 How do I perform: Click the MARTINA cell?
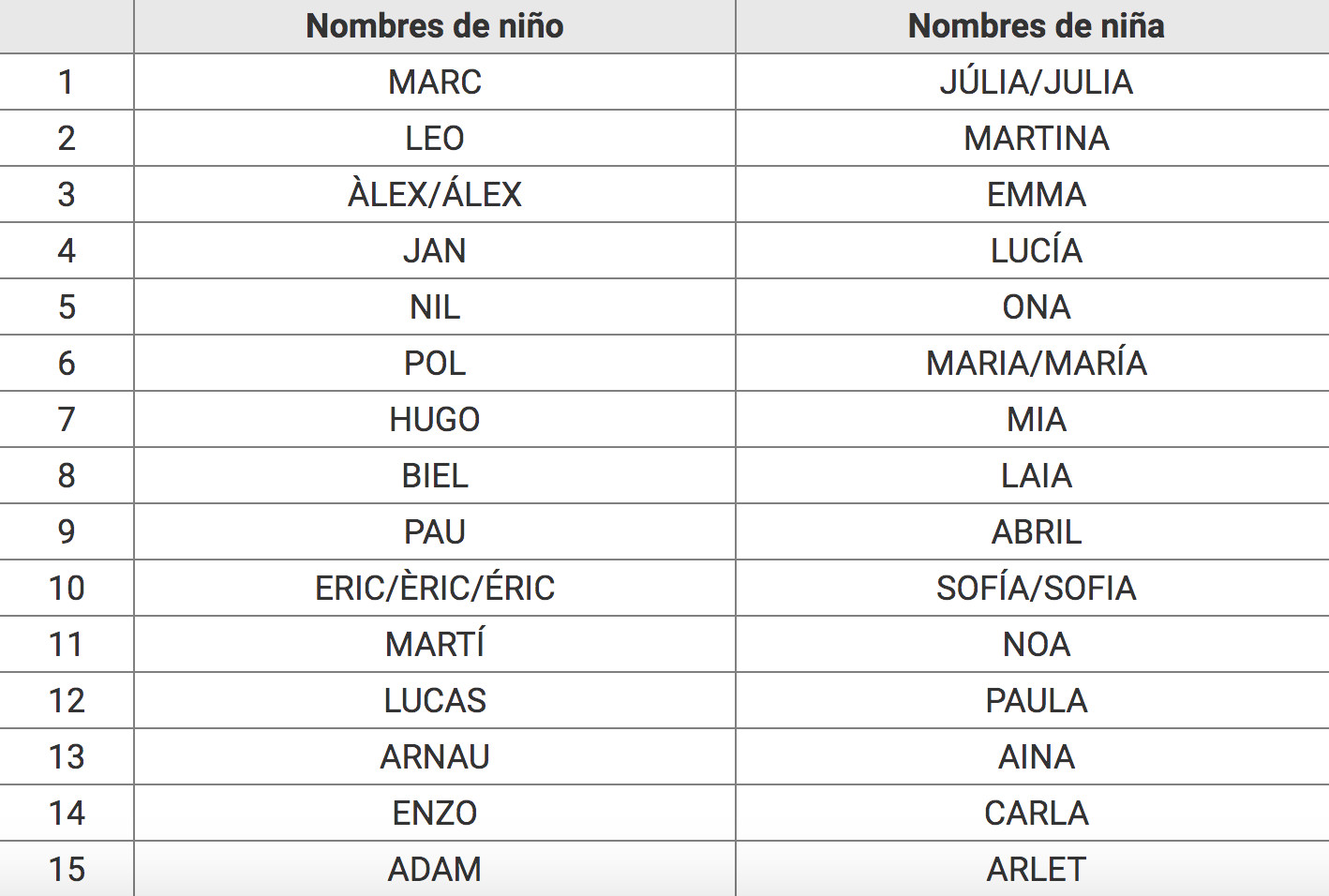(x=1036, y=139)
